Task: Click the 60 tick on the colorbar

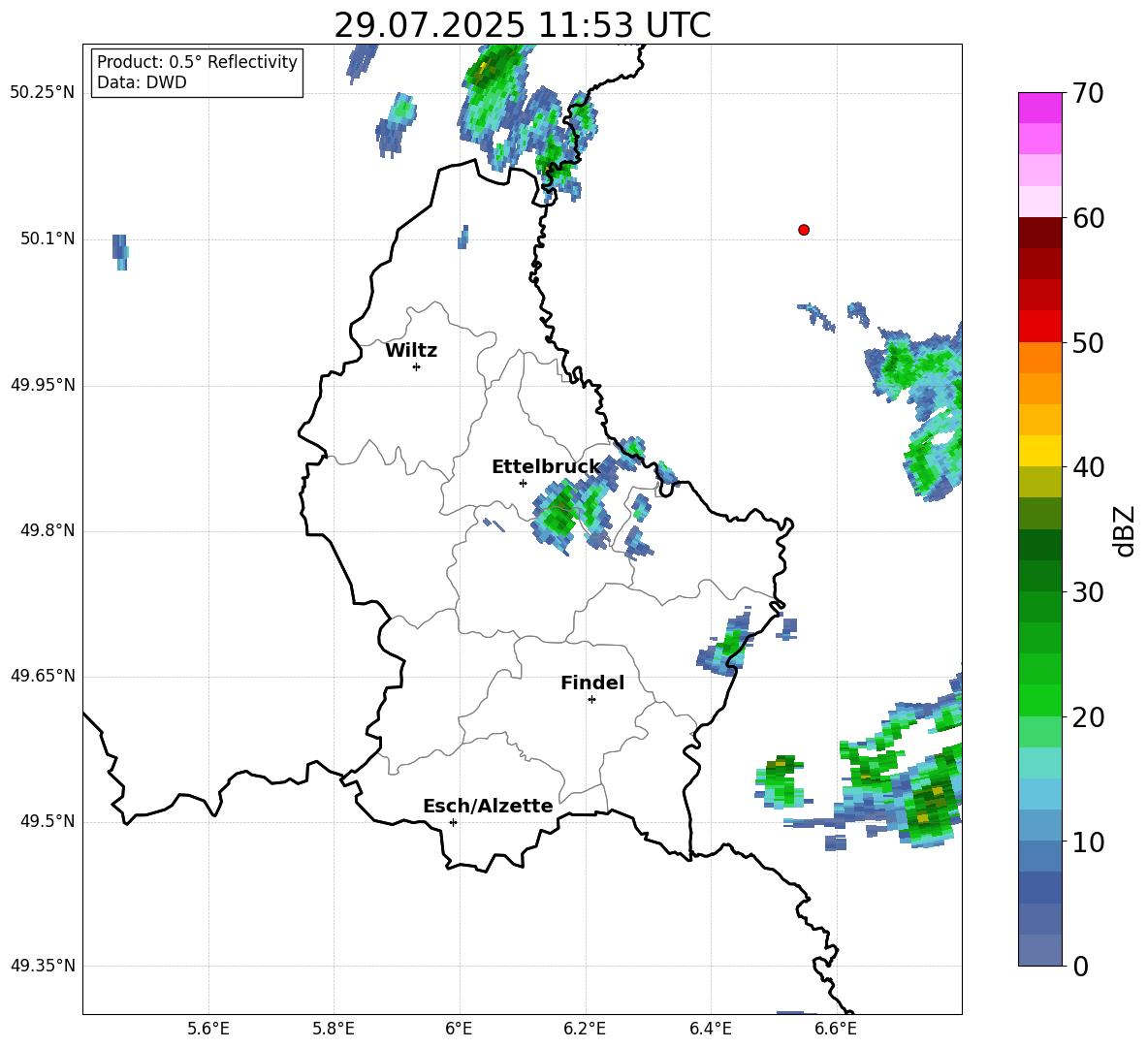Action: [x=1087, y=218]
